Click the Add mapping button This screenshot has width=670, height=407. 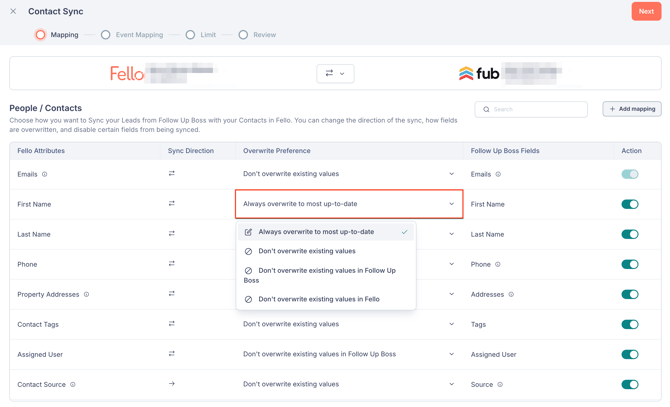tap(632, 109)
